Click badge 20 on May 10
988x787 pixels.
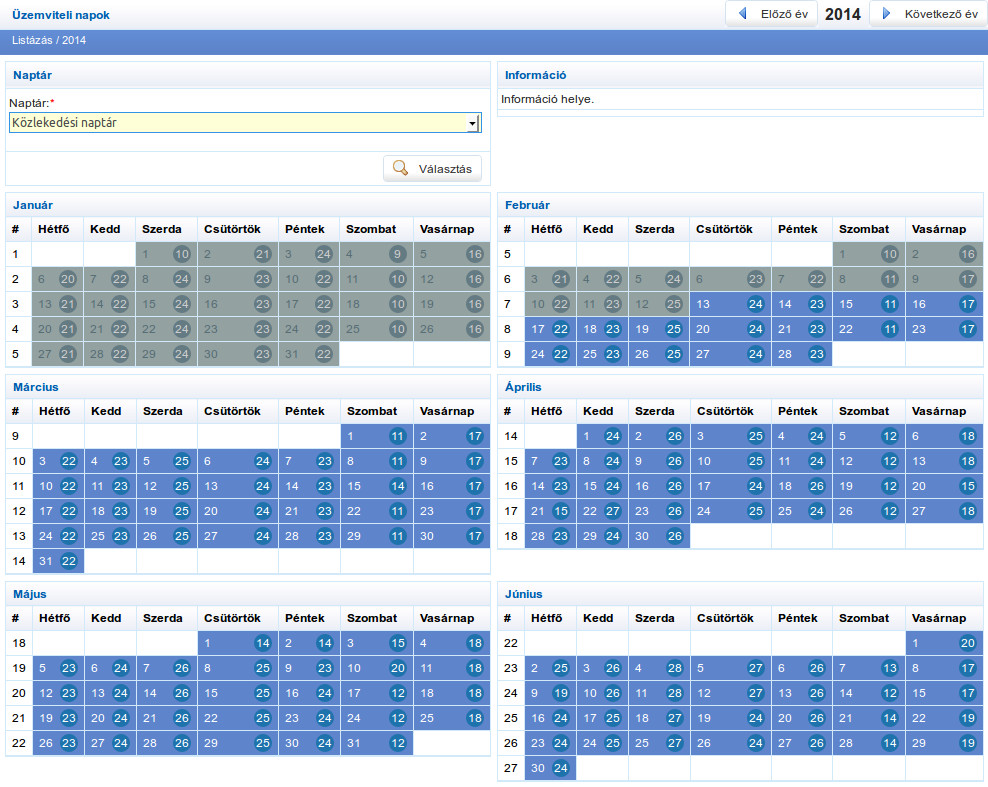[398, 669]
